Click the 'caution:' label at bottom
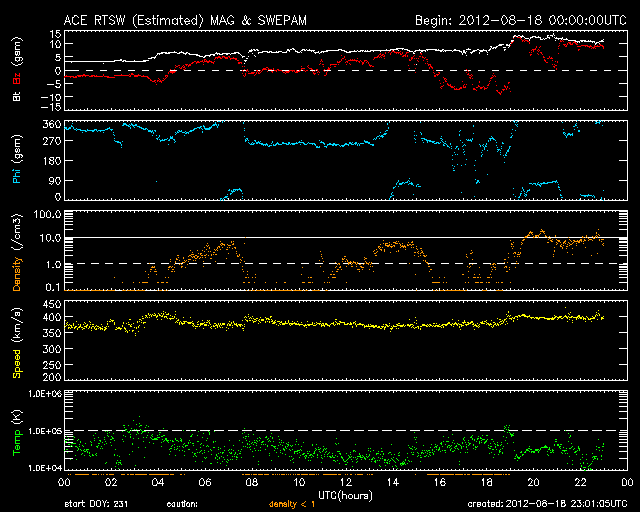 [x=182, y=504]
